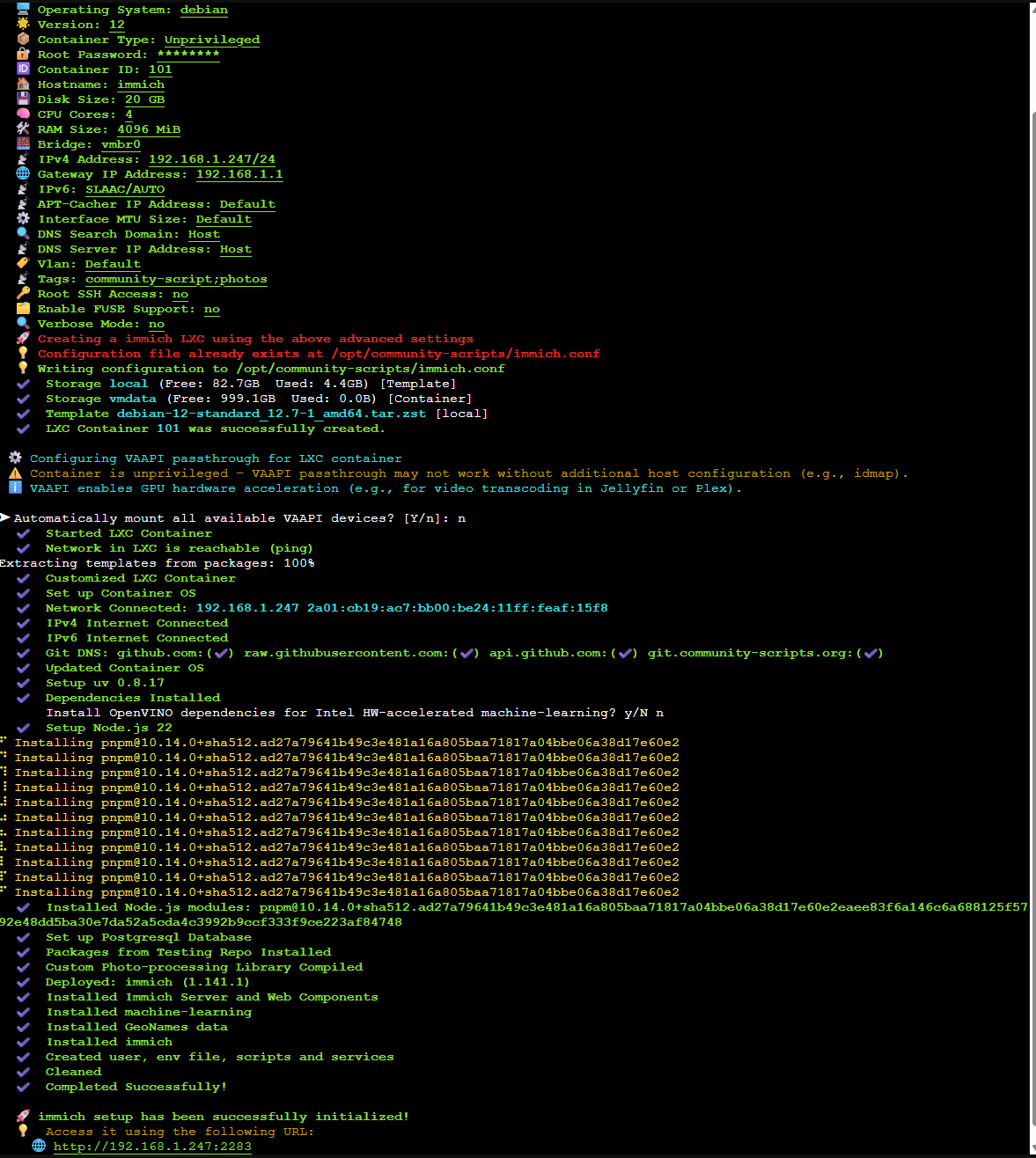
Task: Click the sun icon beside Version
Action: (x=23, y=24)
